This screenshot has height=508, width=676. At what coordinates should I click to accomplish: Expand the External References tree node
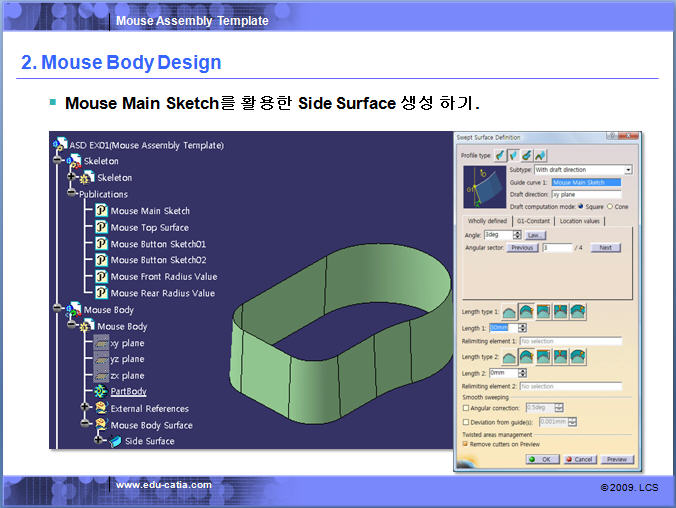[x=85, y=408]
